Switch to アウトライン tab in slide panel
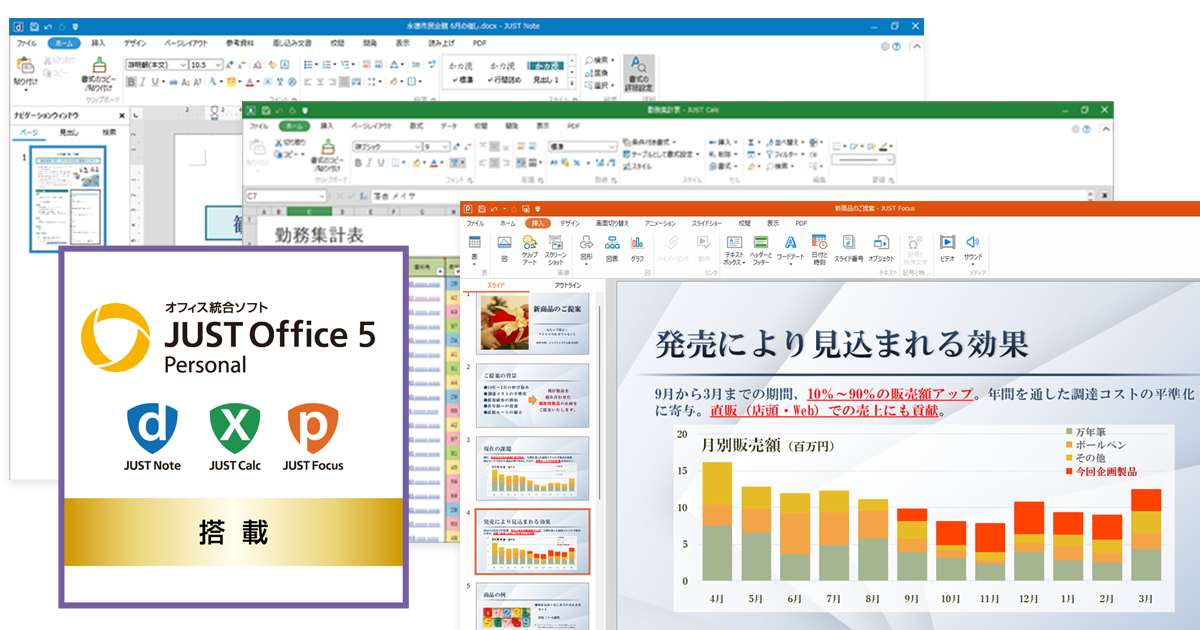 (x=566, y=286)
